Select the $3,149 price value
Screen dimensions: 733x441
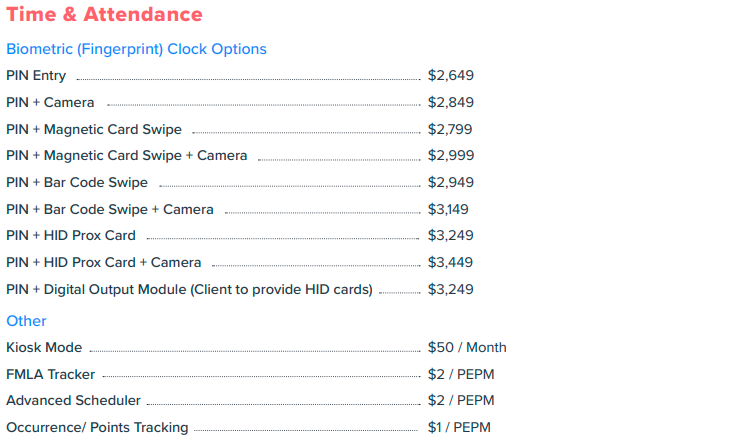tap(448, 209)
